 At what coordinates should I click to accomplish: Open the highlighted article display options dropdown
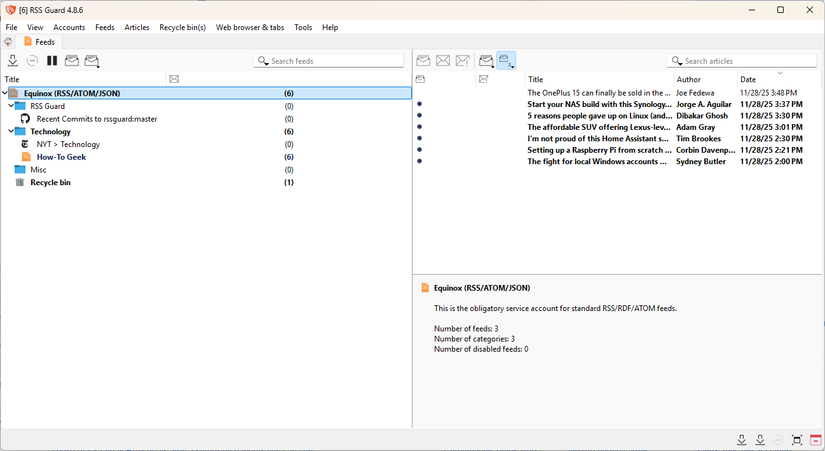point(506,61)
